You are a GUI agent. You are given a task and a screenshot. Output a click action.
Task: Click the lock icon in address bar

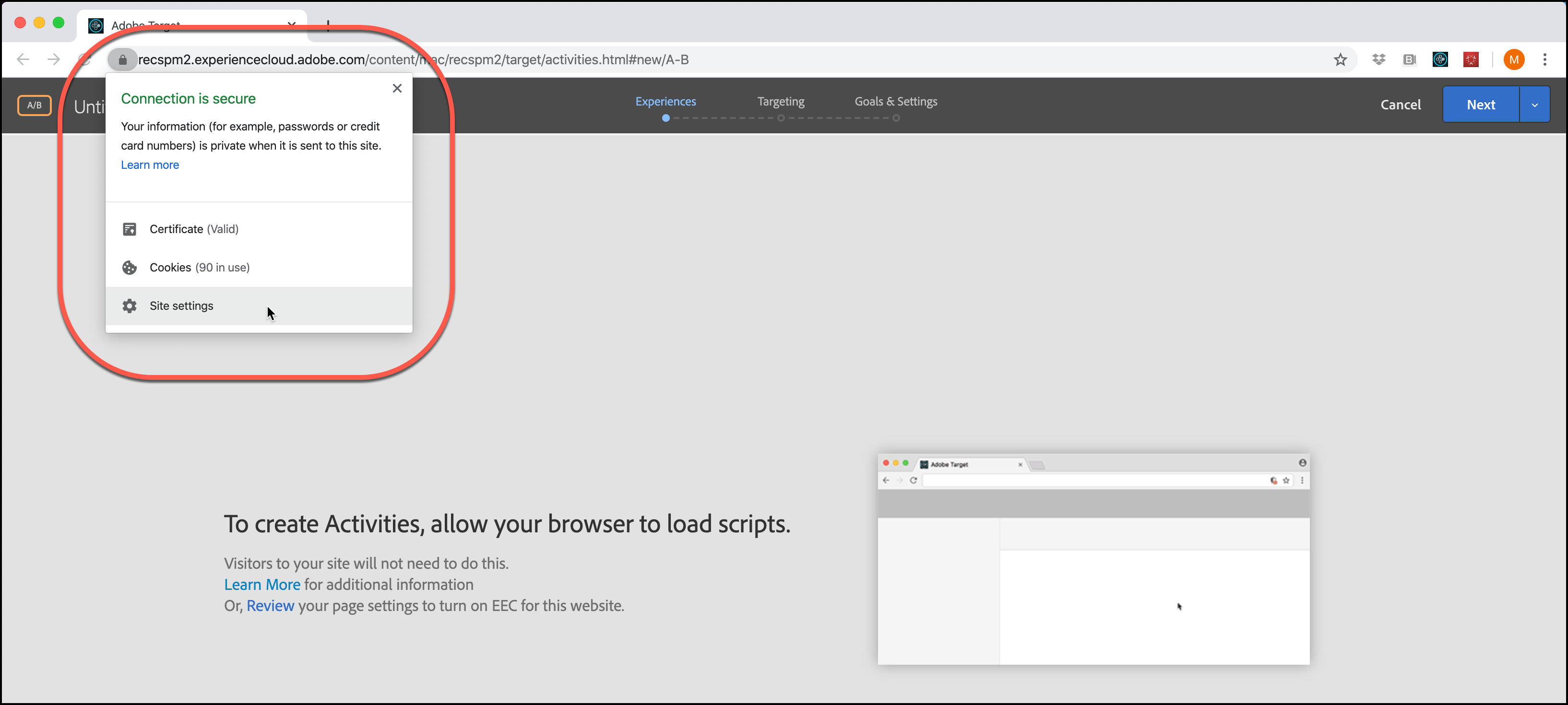(122, 59)
